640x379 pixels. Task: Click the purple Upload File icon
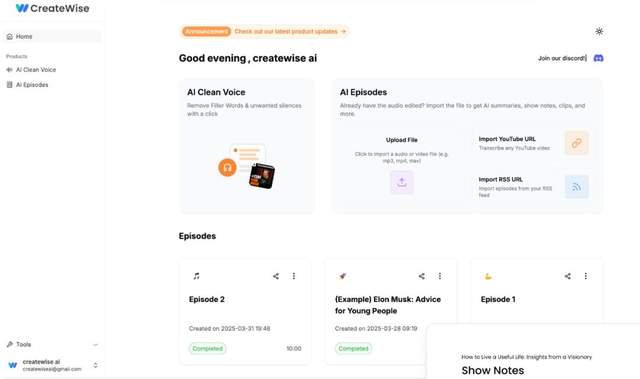coord(402,182)
